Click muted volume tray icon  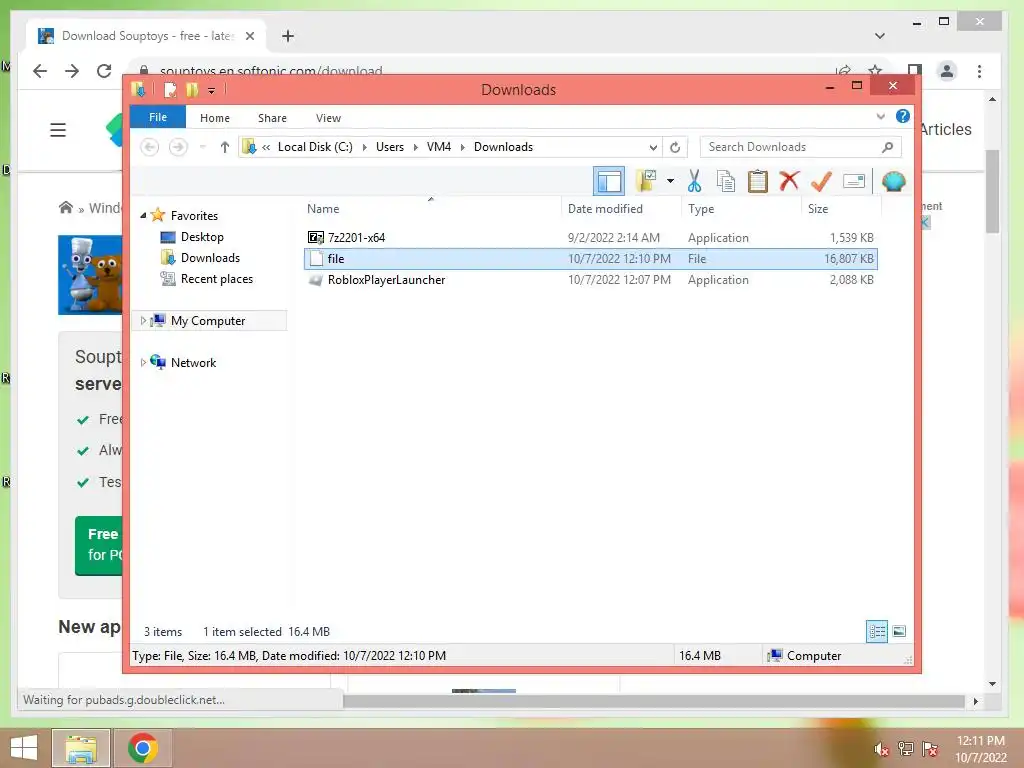coord(881,749)
